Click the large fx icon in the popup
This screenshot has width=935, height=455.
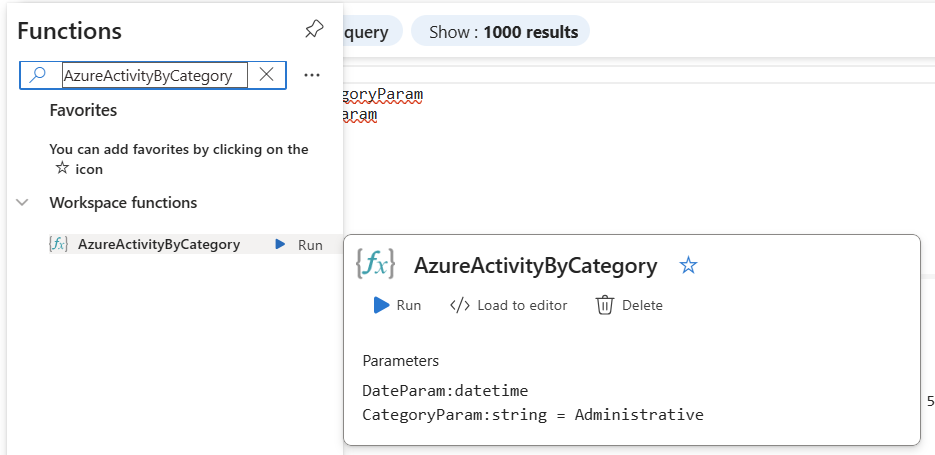coord(376,263)
